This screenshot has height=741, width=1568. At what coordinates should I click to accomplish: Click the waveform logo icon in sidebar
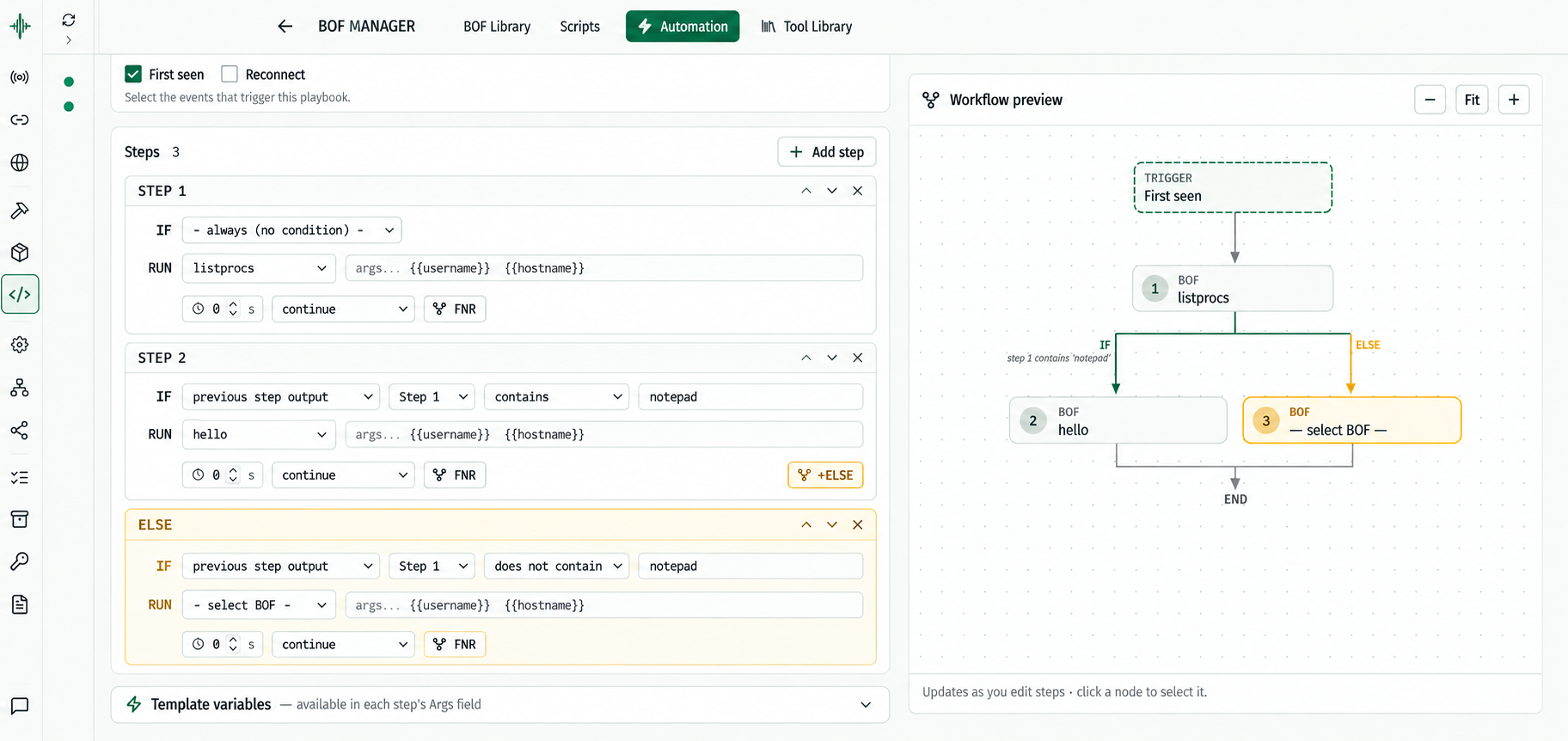point(20,26)
